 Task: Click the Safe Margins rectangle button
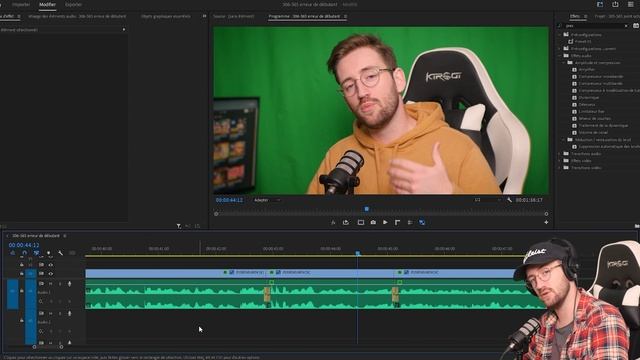pyautogui.click(x=361, y=222)
